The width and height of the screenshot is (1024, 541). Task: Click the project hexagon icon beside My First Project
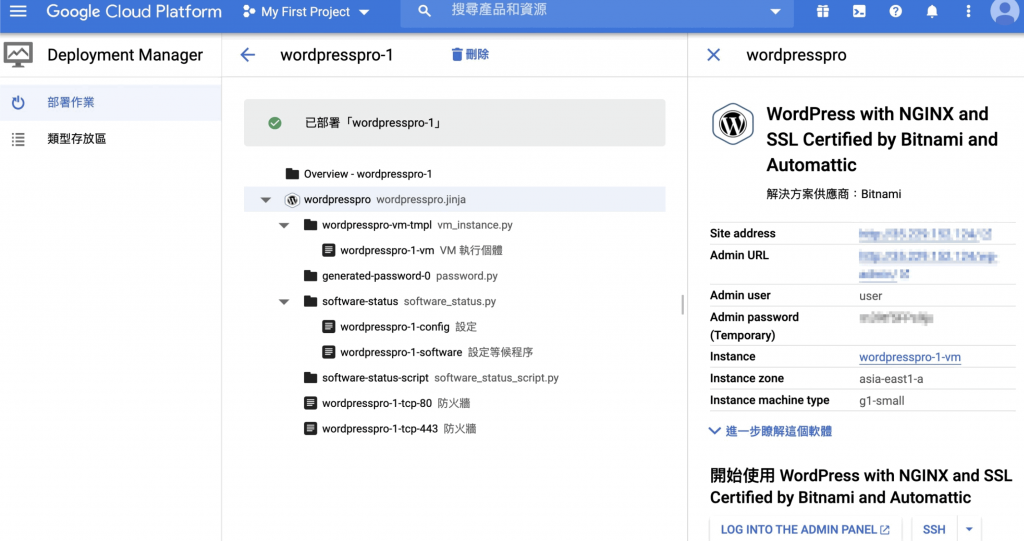click(x=249, y=12)
